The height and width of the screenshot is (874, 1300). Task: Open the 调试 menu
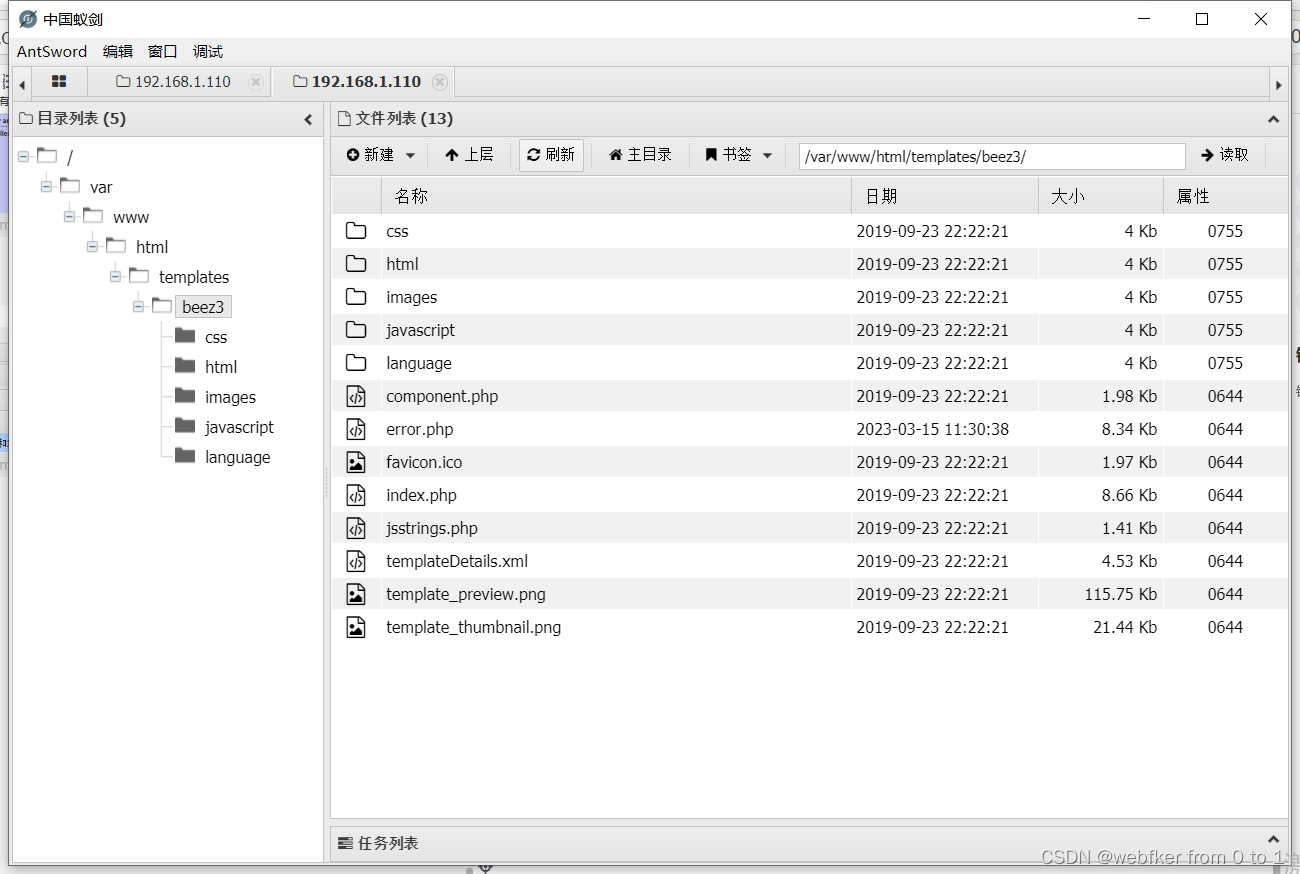pos(208,52)
